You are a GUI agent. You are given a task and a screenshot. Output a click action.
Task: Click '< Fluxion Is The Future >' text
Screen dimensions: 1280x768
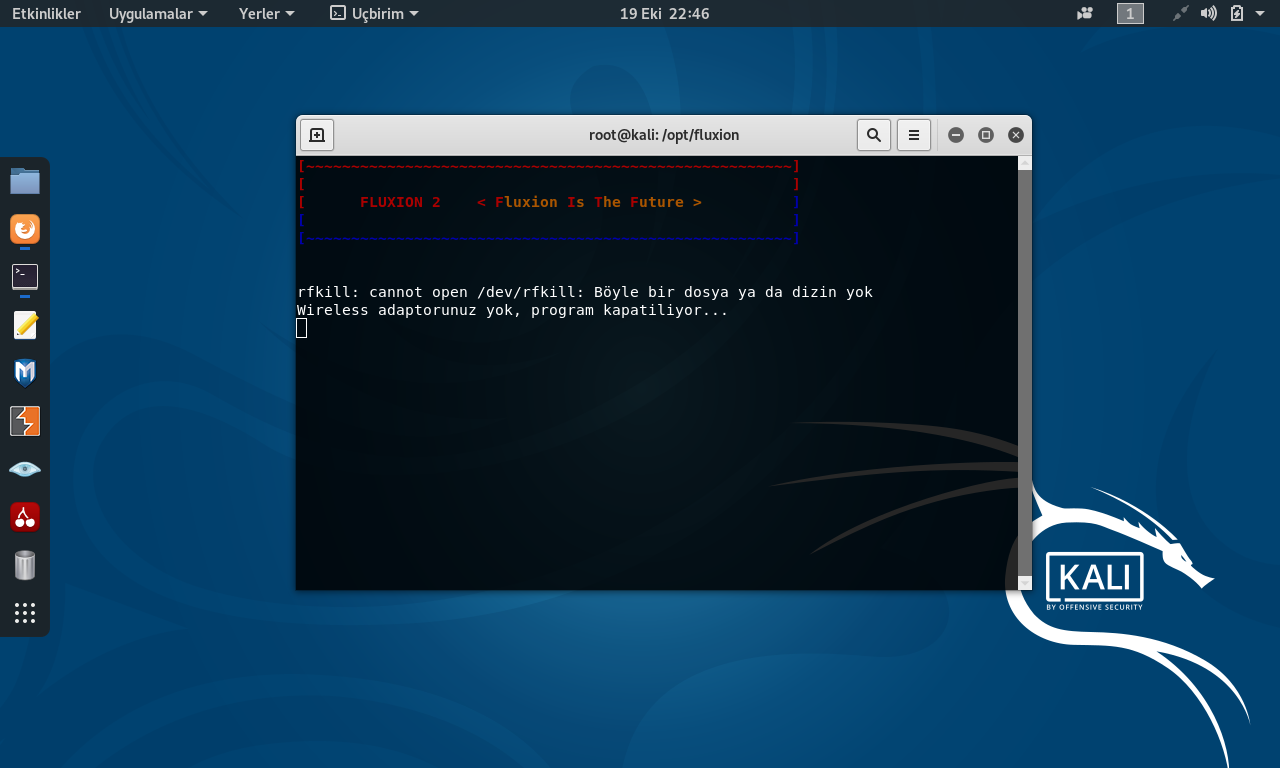589,202
